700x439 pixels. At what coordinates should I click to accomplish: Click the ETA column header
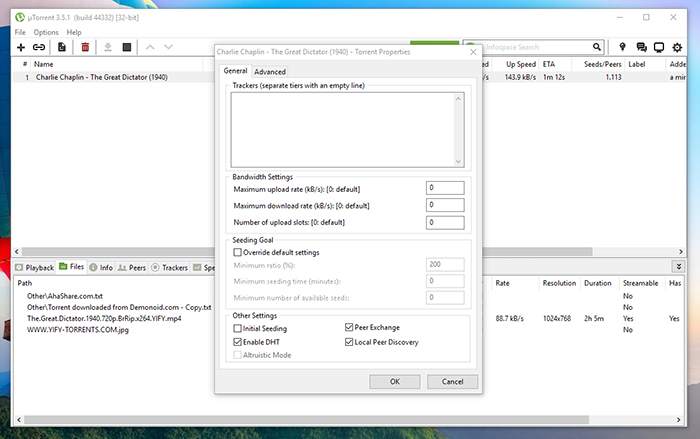click(549, 64)
